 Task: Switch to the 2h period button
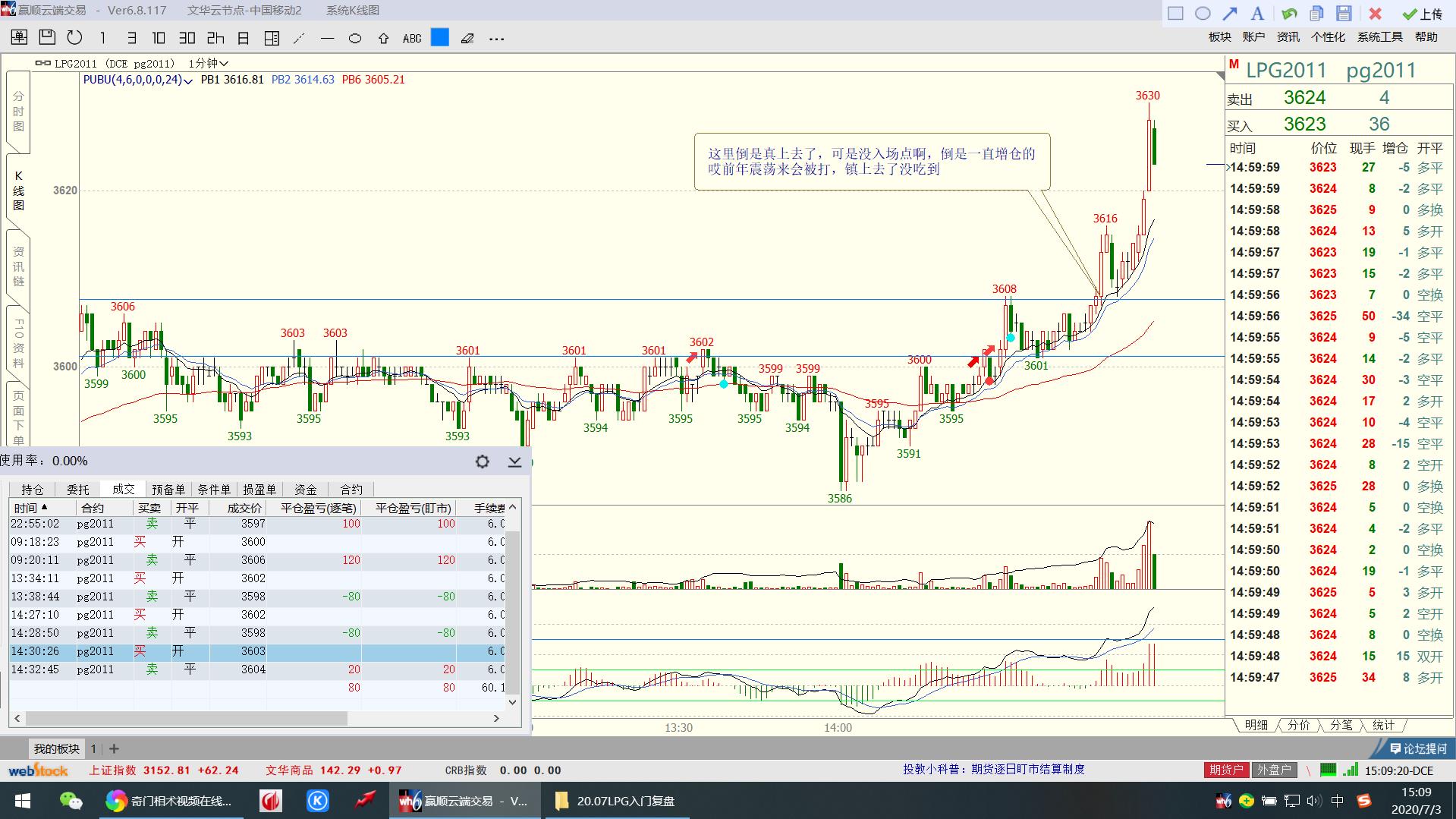point(215,38)
